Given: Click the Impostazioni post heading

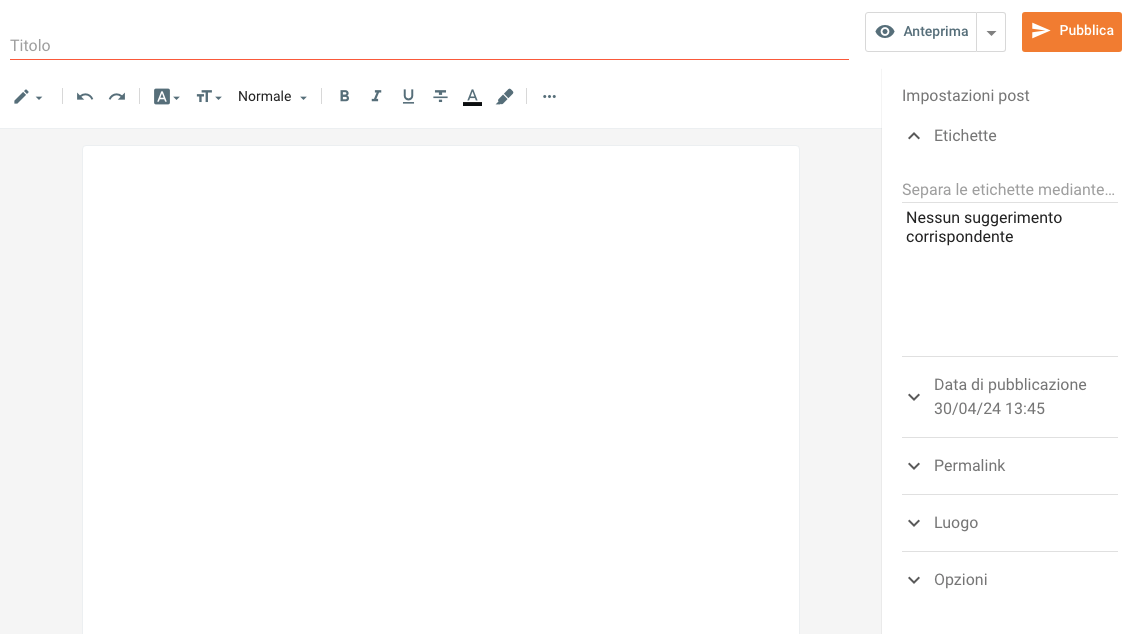Looking at the screenshot, I should coord(965,96).
